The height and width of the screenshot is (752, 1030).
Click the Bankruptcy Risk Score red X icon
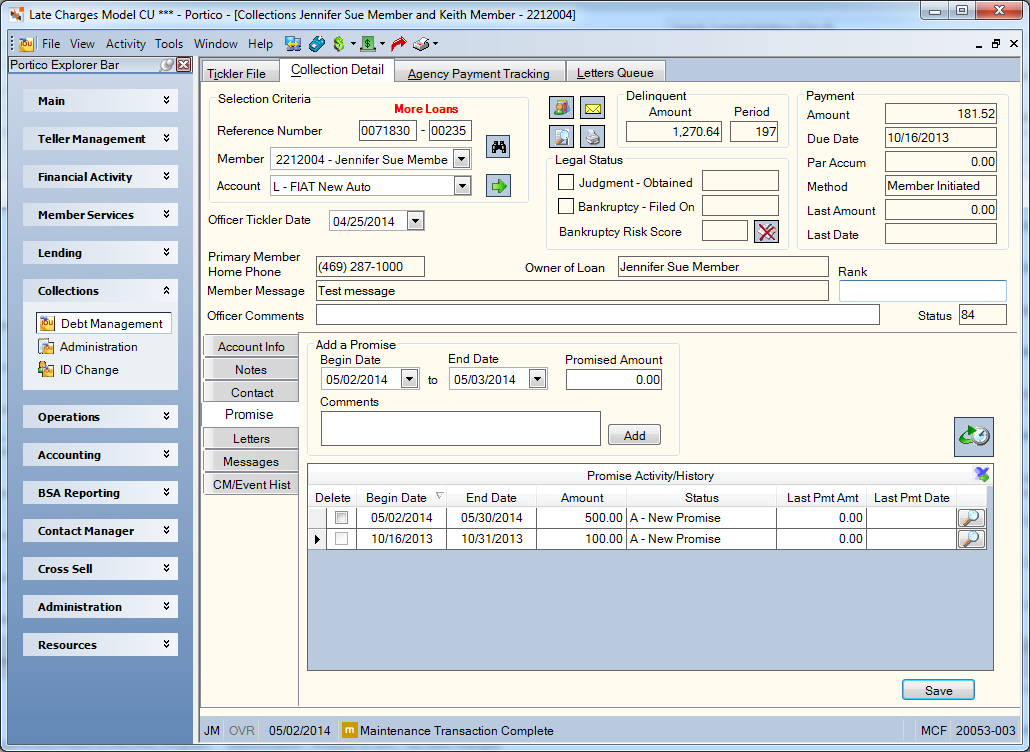pos(766,231)
